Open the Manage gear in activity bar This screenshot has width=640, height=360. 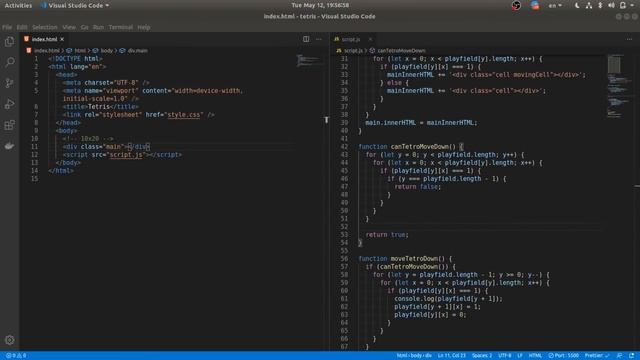(x=9, y=340)
